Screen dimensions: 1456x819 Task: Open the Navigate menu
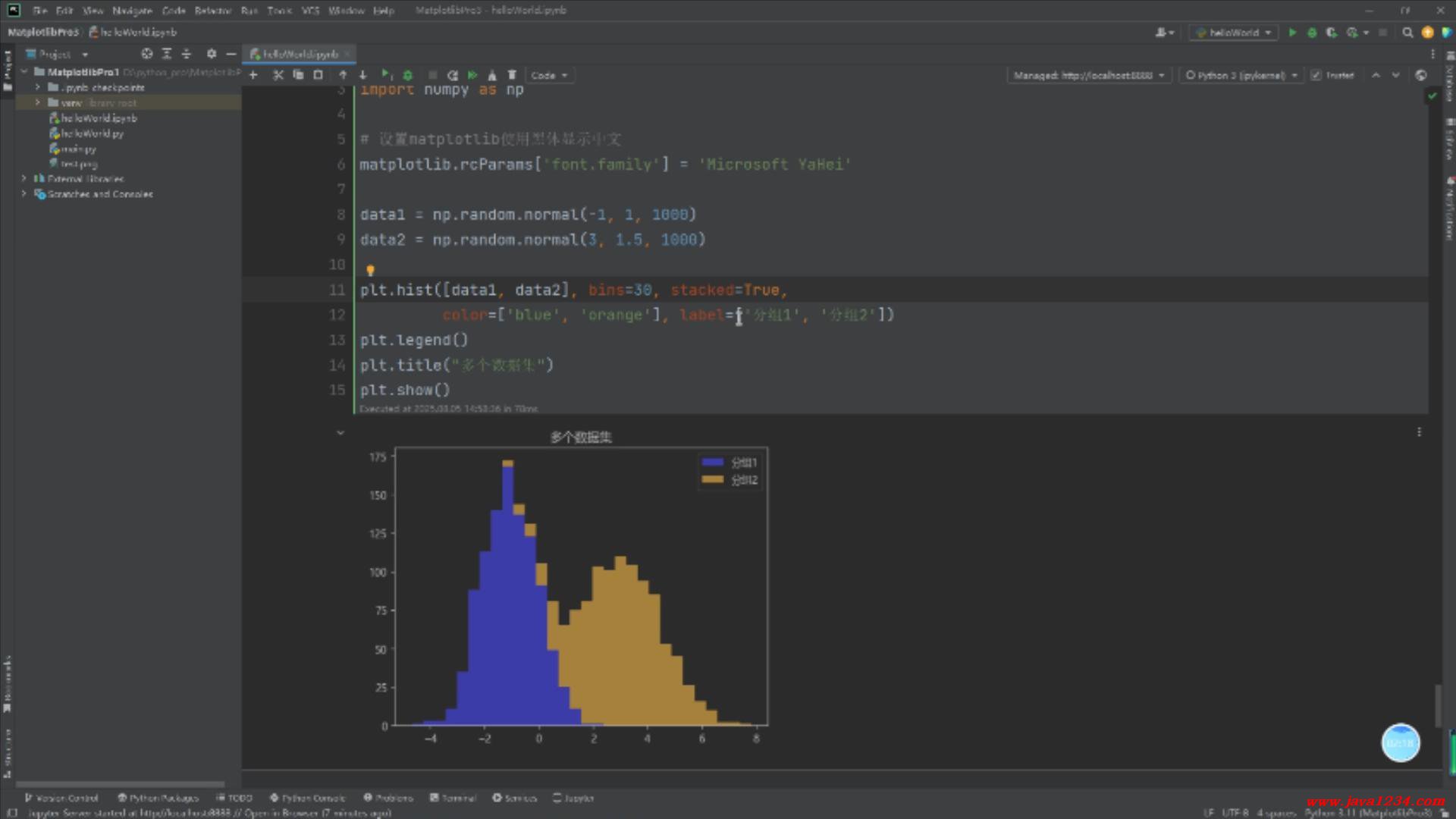click(132, 11)
